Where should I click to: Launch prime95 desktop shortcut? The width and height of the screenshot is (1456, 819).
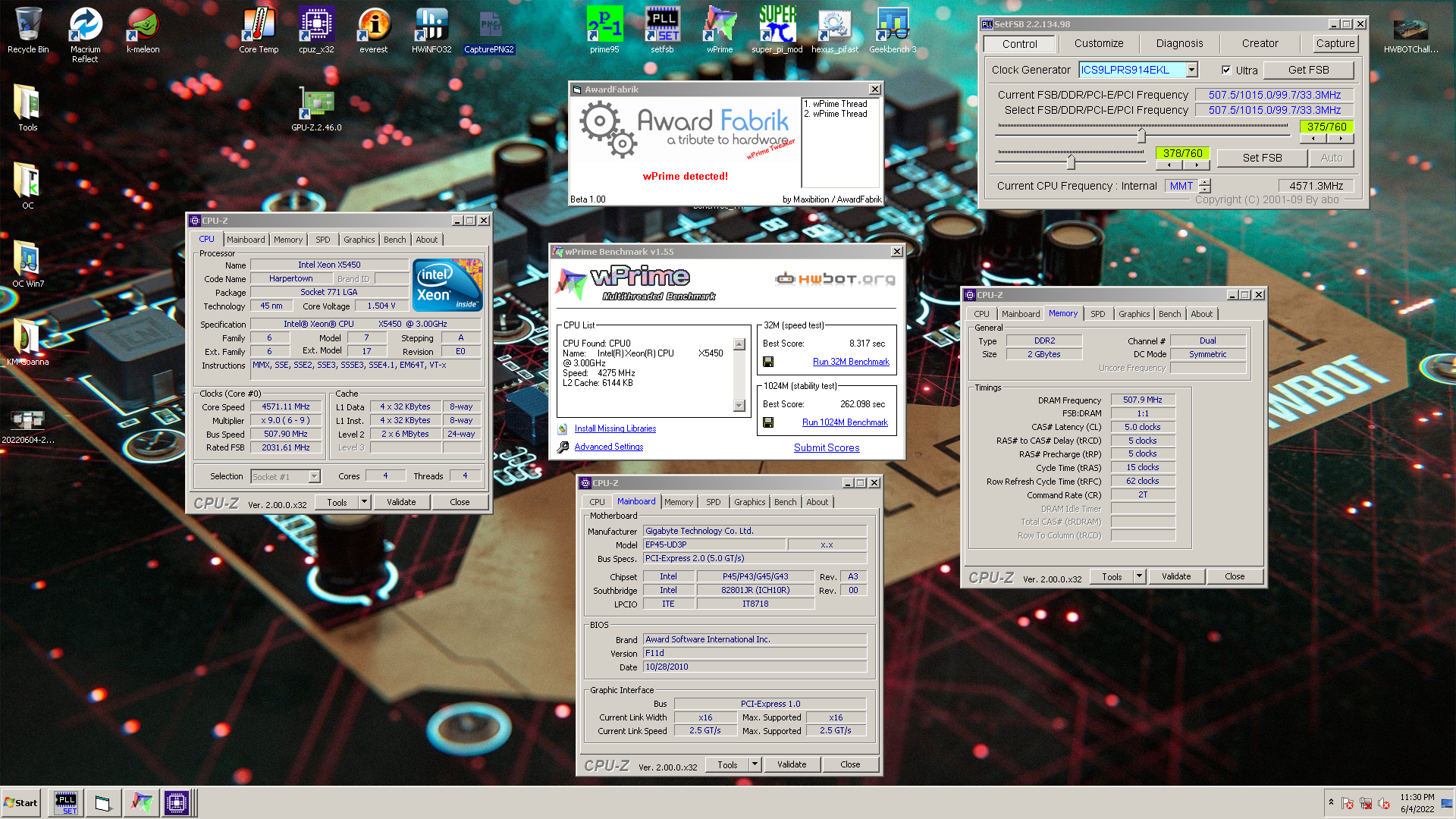point(604,31)
